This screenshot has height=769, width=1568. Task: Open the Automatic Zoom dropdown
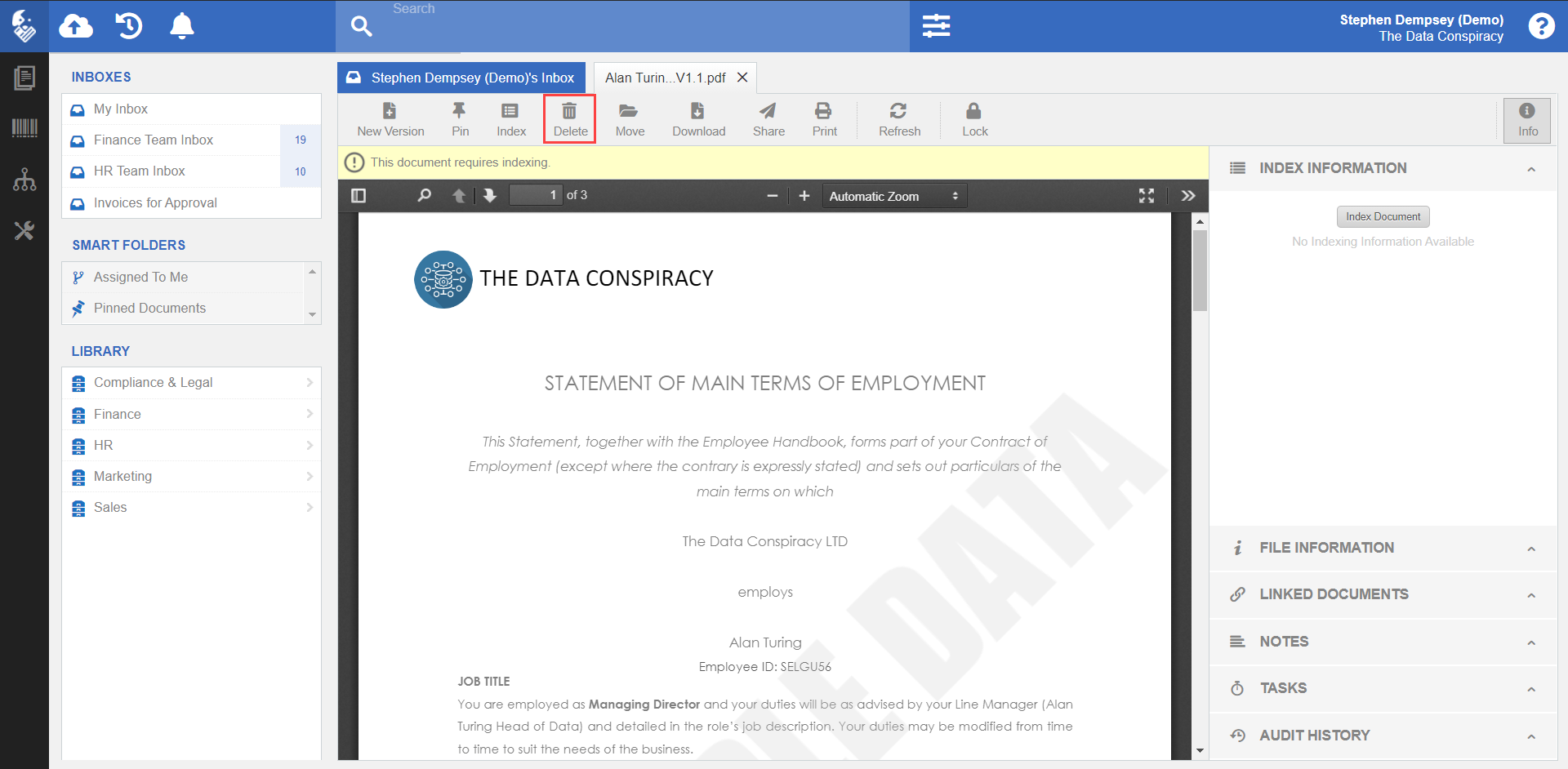pos(894,196)
